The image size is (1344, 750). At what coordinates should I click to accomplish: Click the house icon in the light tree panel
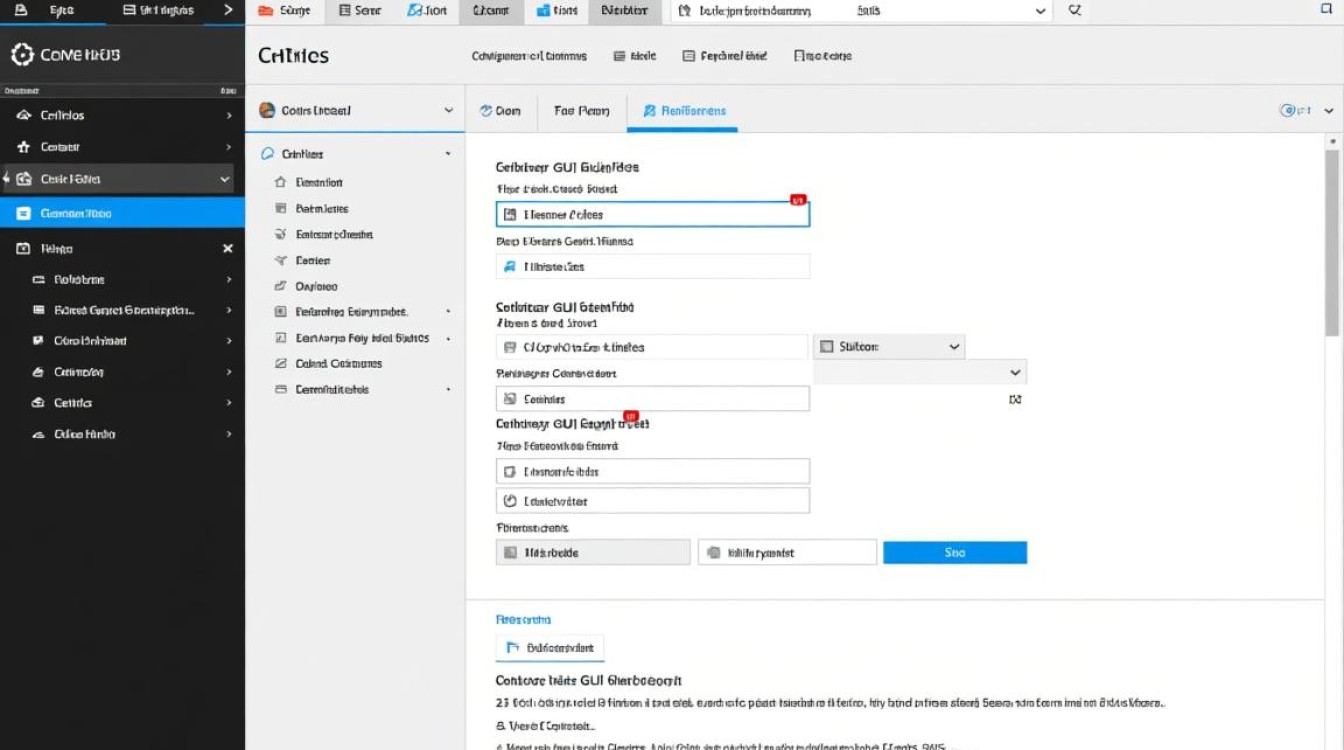coord(280,183)
